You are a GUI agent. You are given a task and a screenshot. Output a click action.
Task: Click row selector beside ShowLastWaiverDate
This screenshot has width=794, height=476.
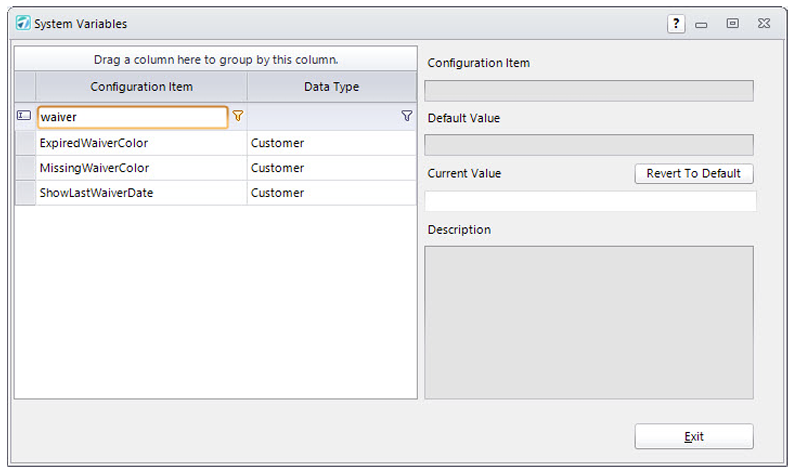pos(25,192)
